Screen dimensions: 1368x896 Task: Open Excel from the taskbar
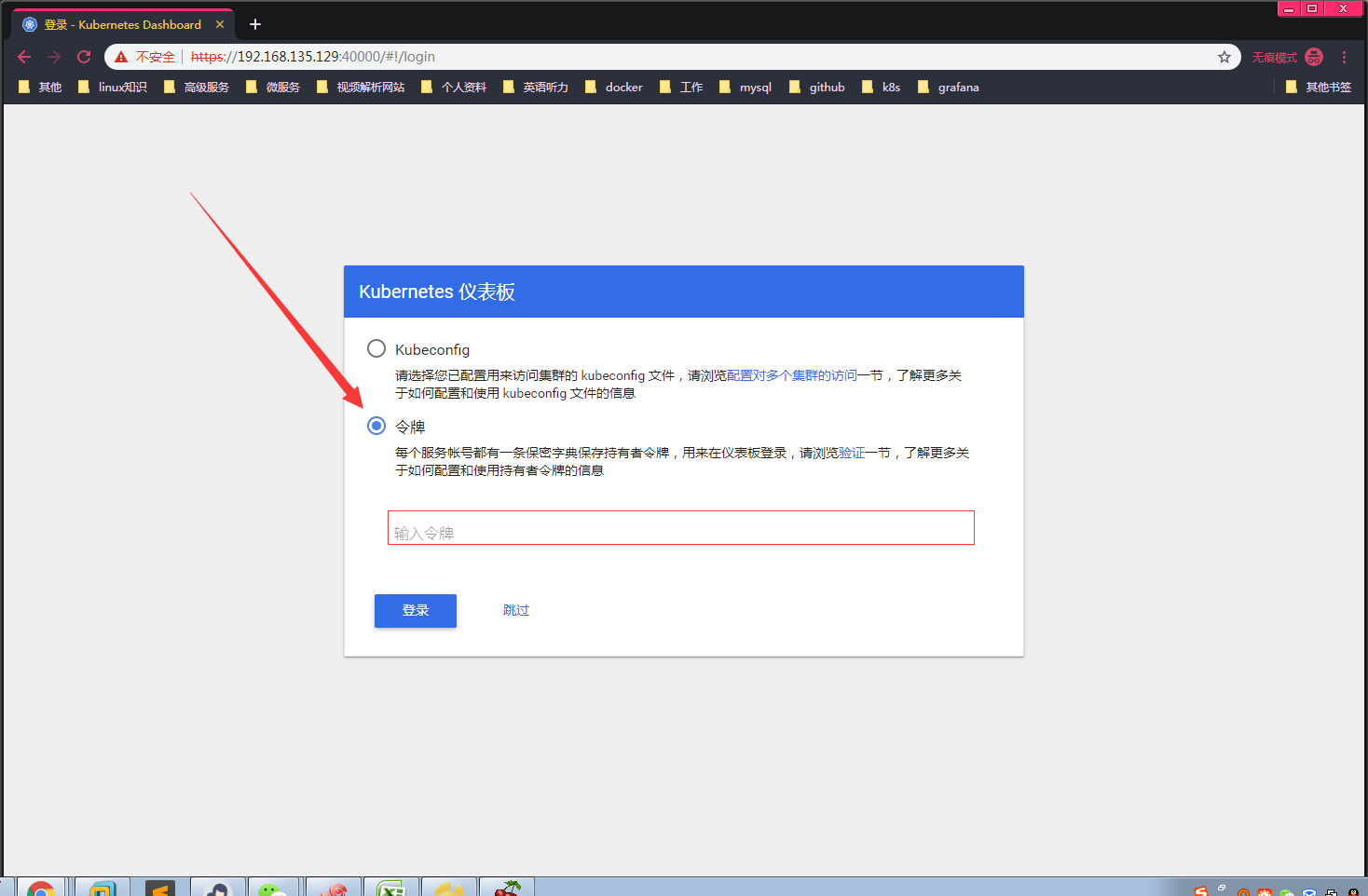point(391,888)
